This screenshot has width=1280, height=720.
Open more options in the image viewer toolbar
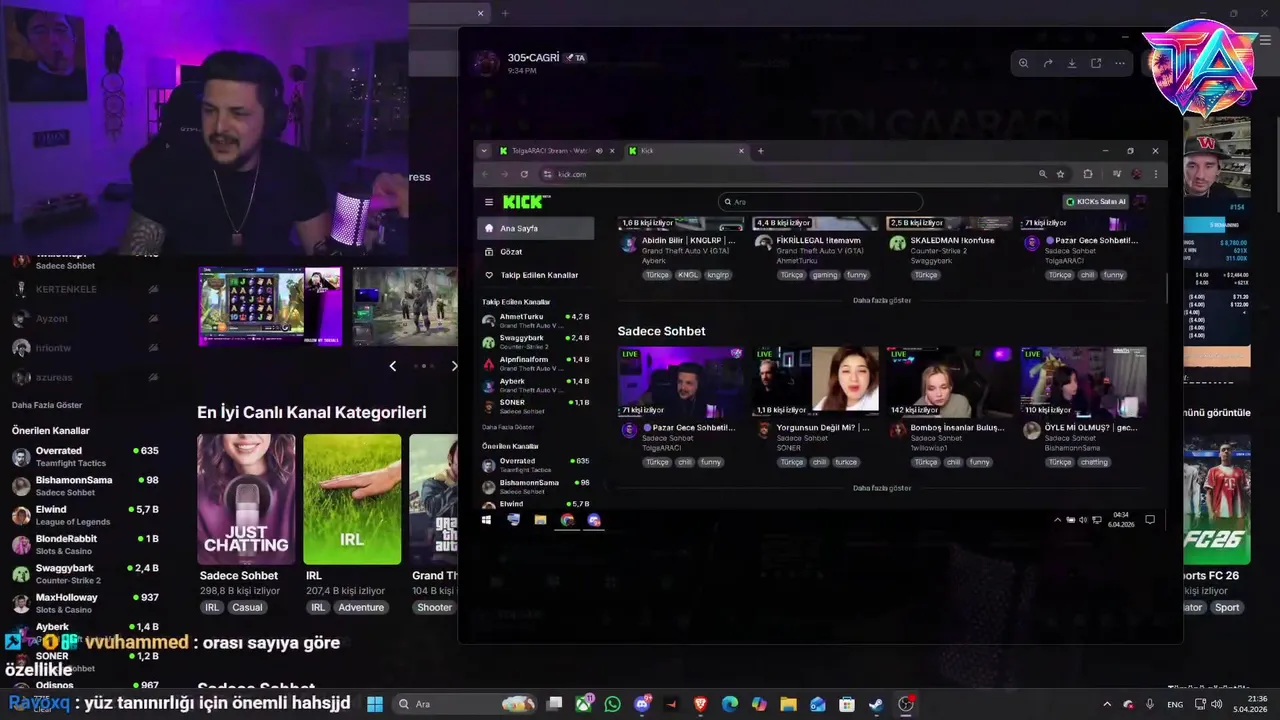[1120, 63]
